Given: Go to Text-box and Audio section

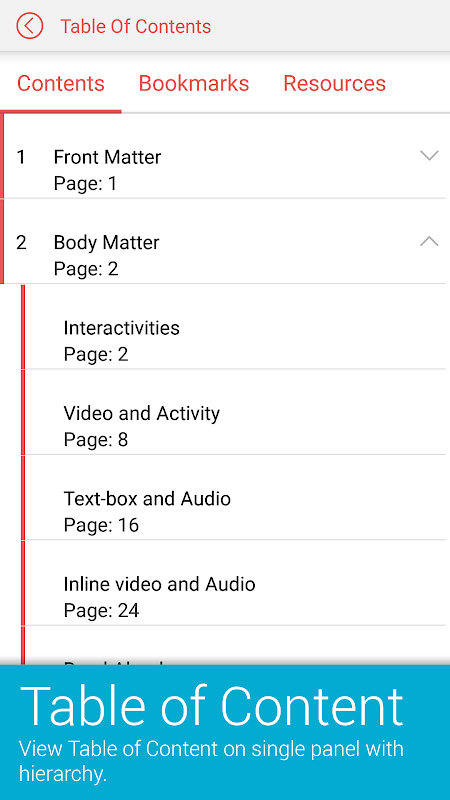Looking at the screenshot, I should tap(235, 498).
